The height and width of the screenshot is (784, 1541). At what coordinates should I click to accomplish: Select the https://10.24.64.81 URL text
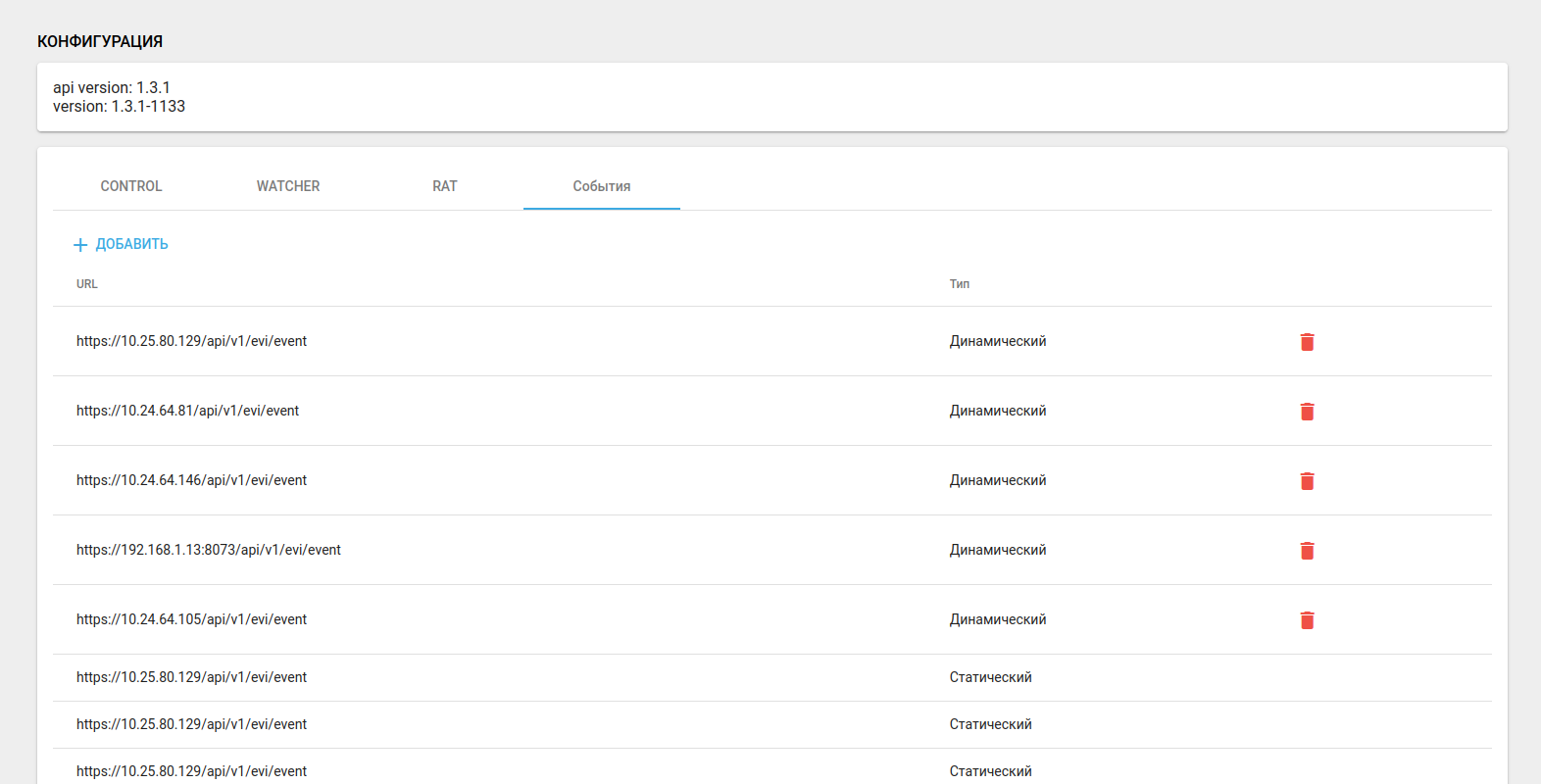point(188,411)
